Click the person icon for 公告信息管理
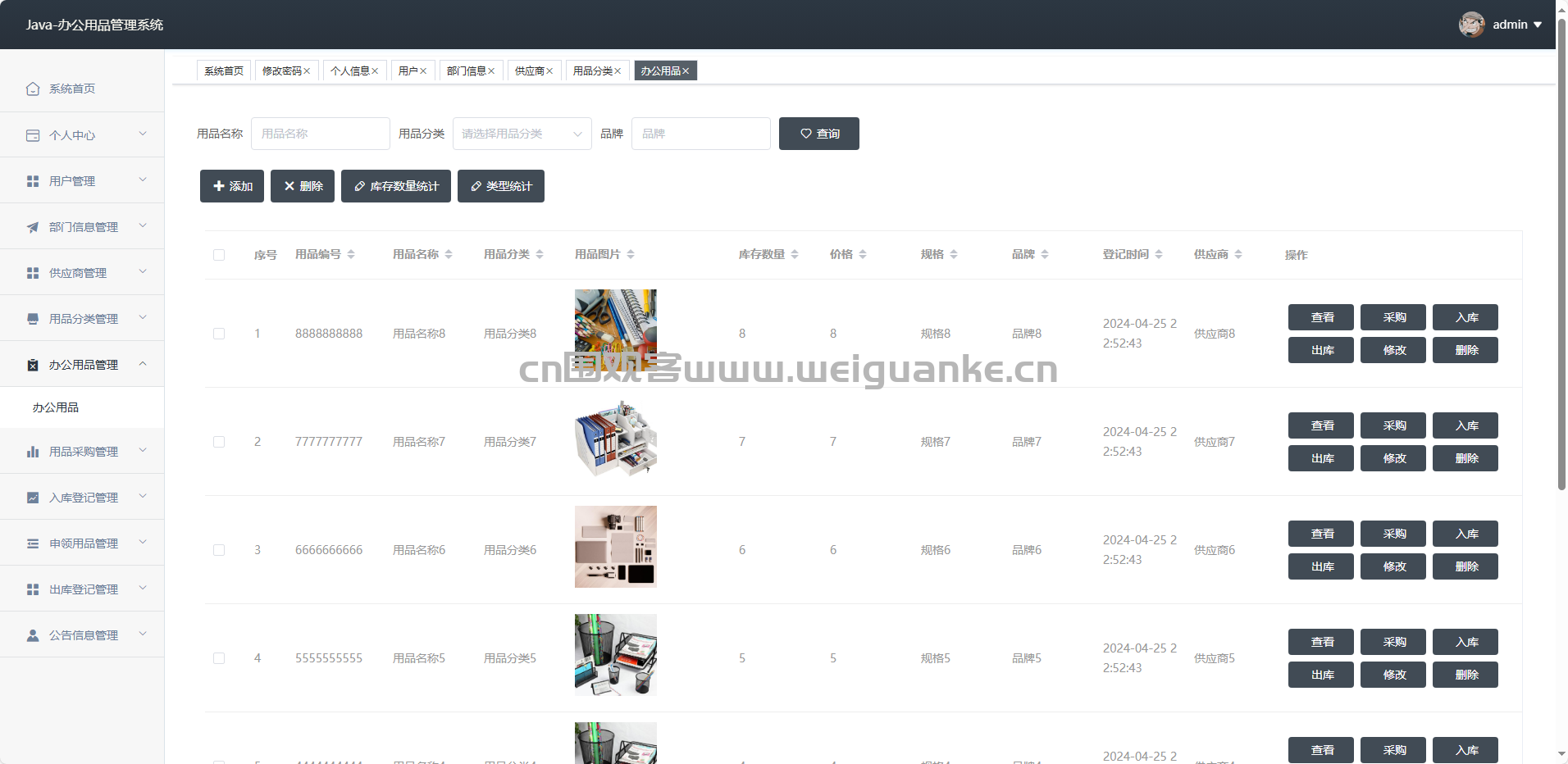Image resolution: width=1568 pixels, height=764 pixels. [x=33, y=635]
